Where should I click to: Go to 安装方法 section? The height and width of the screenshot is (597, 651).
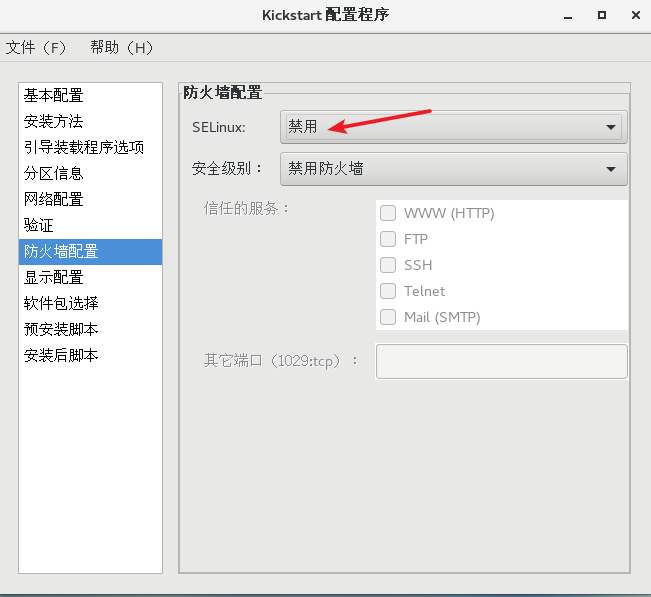click(x=91, y=121)
